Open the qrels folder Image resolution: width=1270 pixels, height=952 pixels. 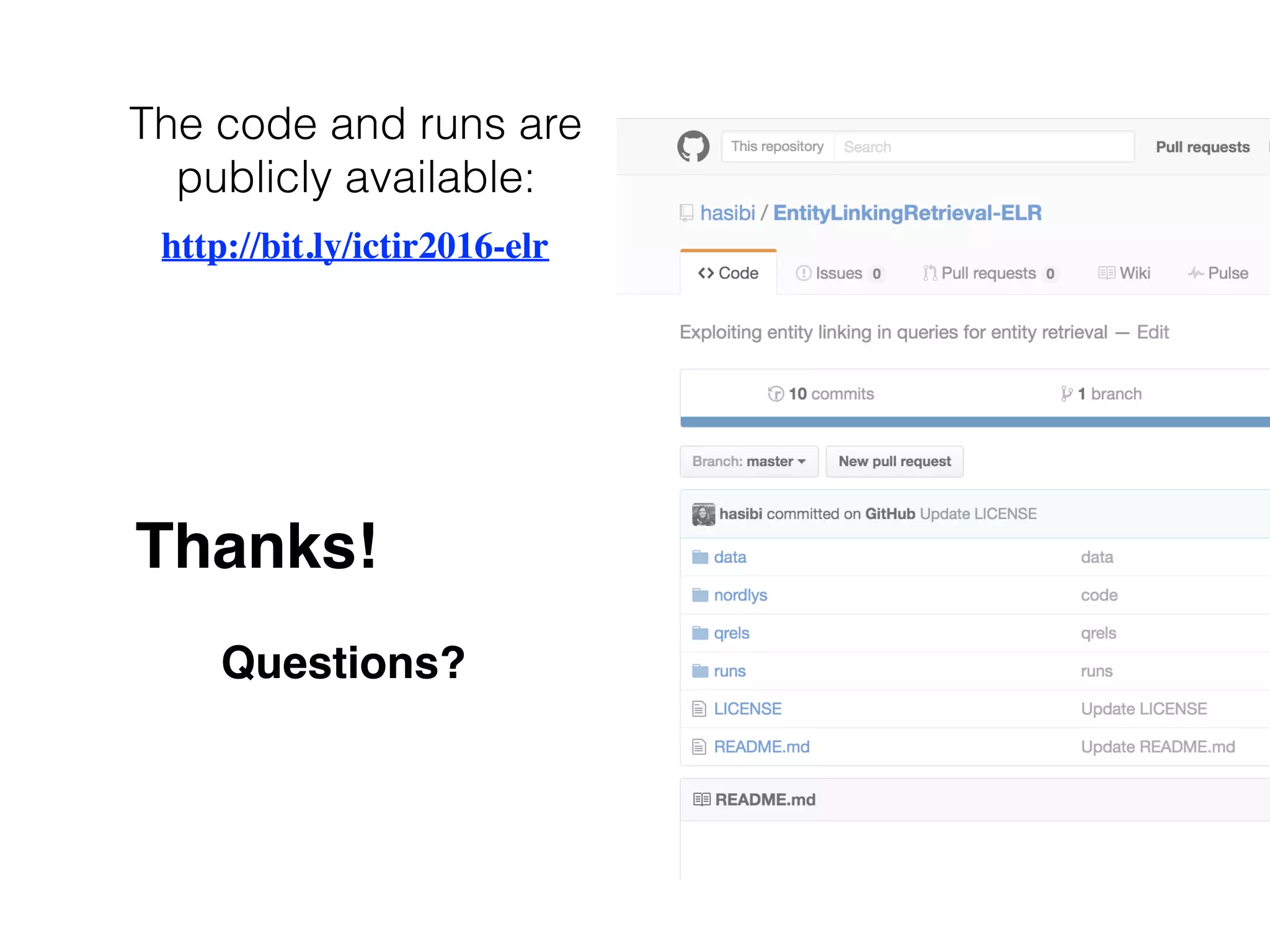(x=732, y=633)
